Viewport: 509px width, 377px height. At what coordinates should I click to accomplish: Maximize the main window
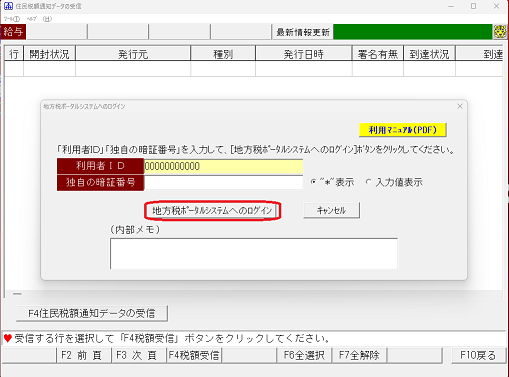[x=473, y=6]
